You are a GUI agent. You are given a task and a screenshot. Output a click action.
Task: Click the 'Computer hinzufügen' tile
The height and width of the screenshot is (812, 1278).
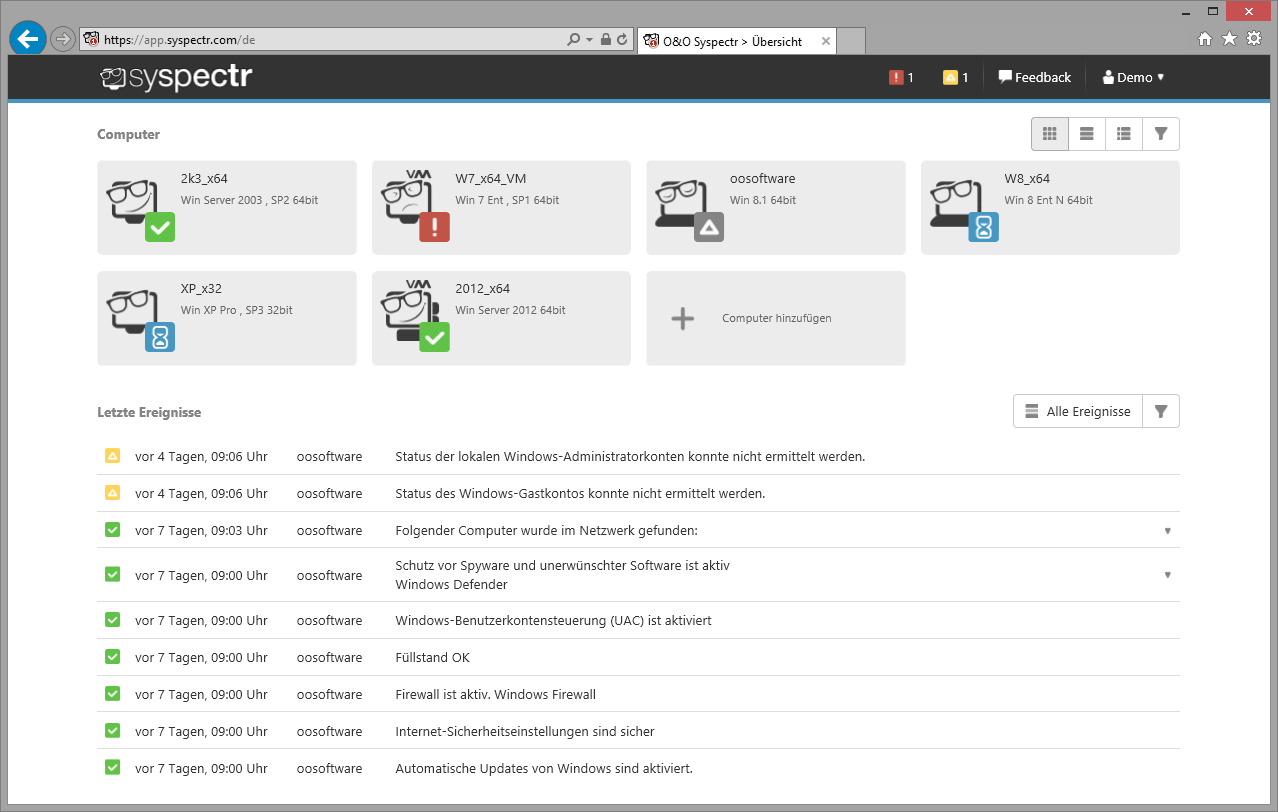[776, 318]
